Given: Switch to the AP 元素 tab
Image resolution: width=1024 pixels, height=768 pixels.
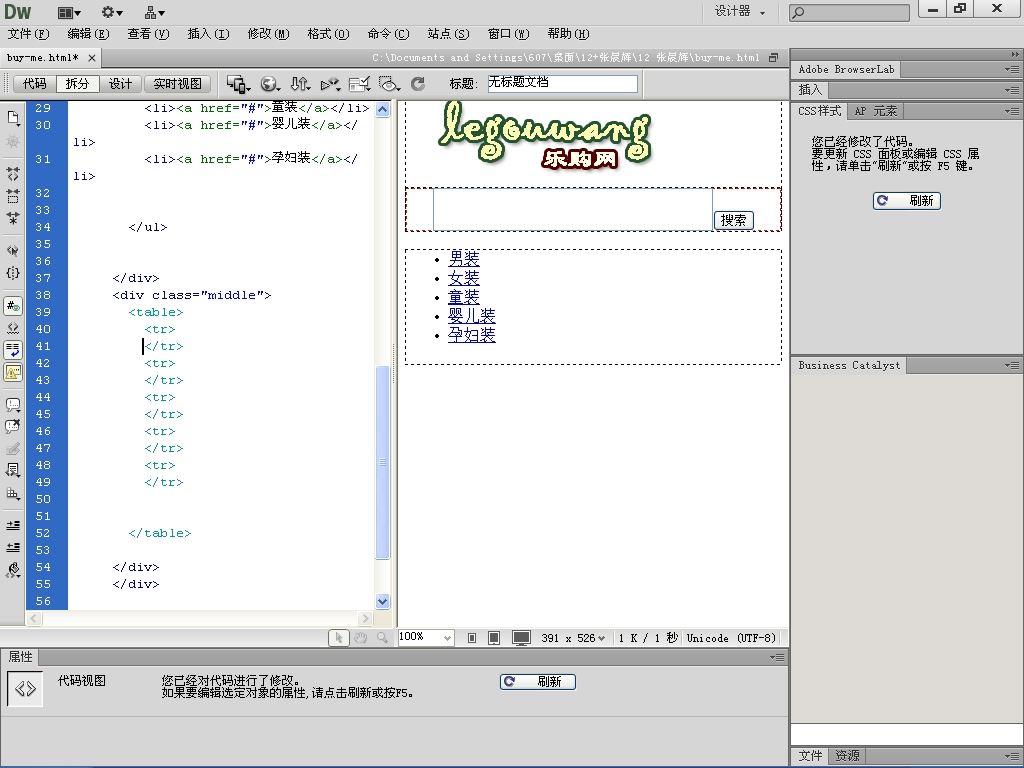Looking at the screenshot, I should coord(876,112).
